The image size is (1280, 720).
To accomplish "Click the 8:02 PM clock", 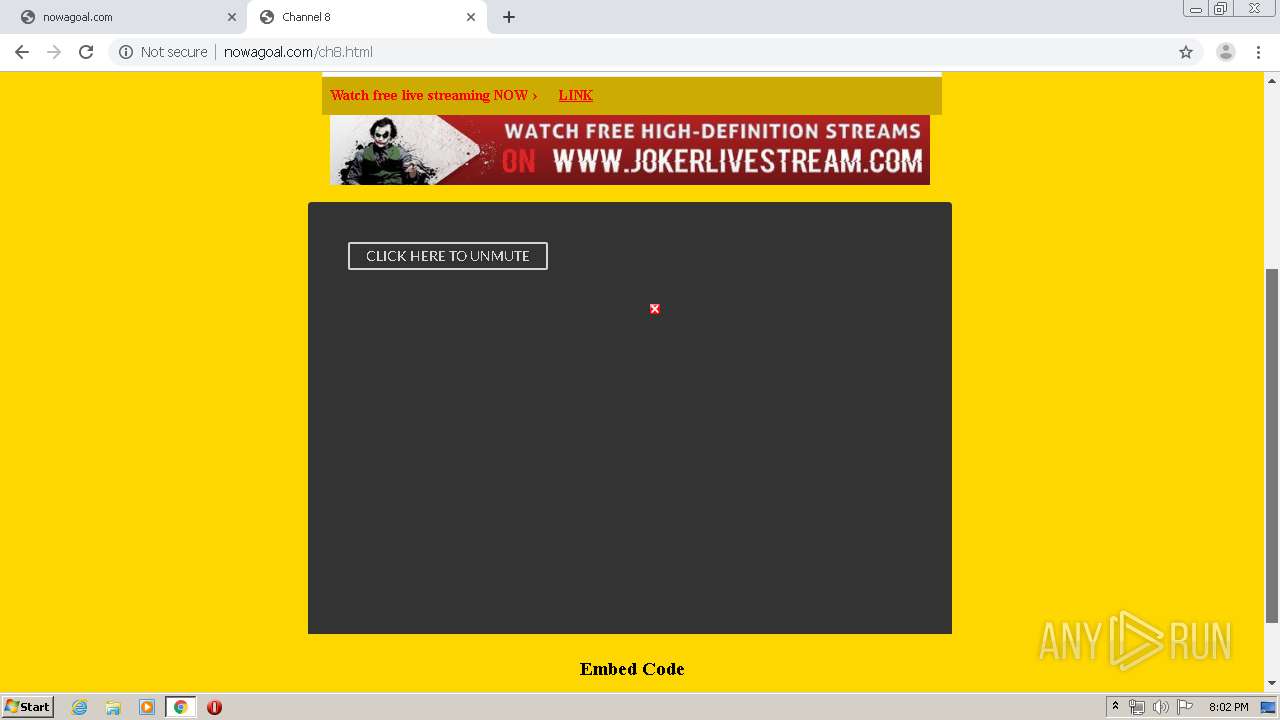I will point(1228,707).
